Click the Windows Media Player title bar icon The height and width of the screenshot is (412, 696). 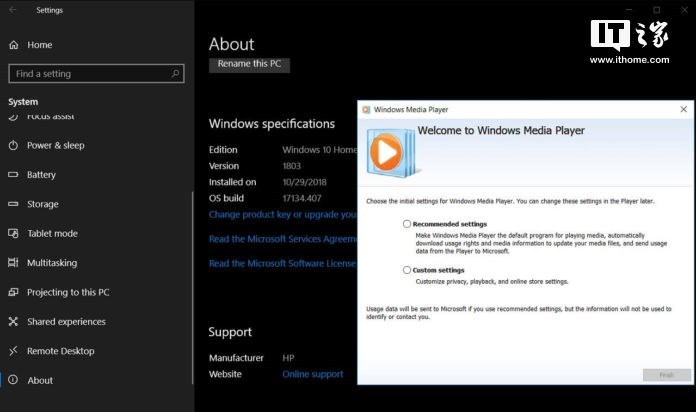coord(366,110)
